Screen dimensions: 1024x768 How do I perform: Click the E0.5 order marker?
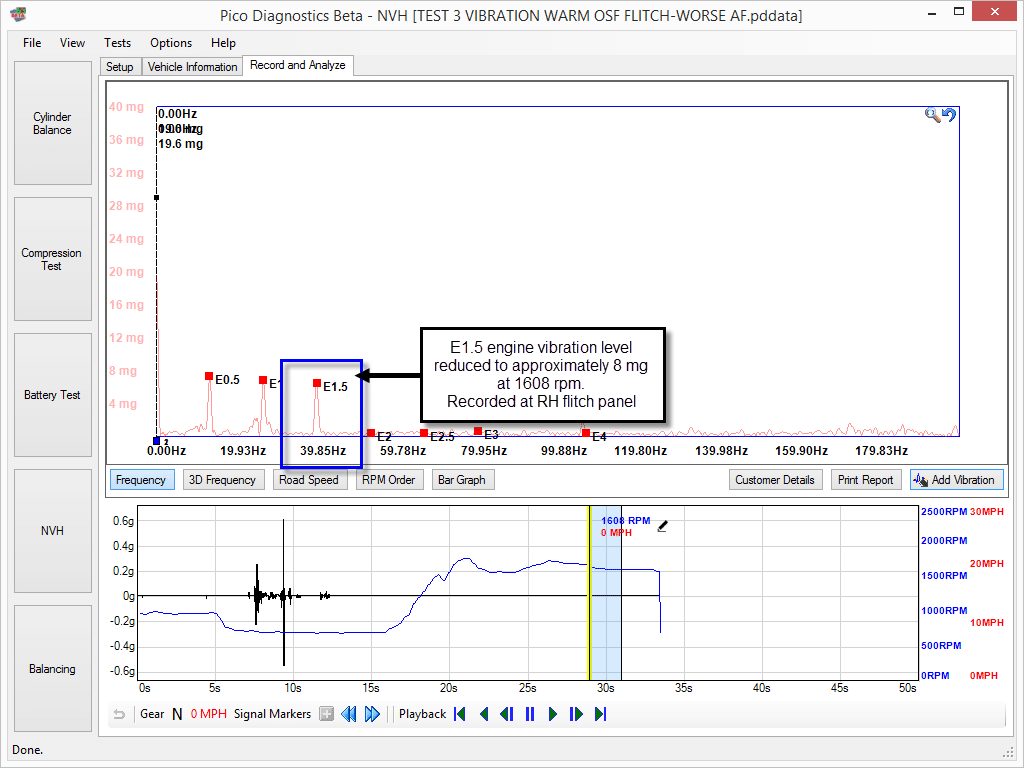tap(209, 376)
